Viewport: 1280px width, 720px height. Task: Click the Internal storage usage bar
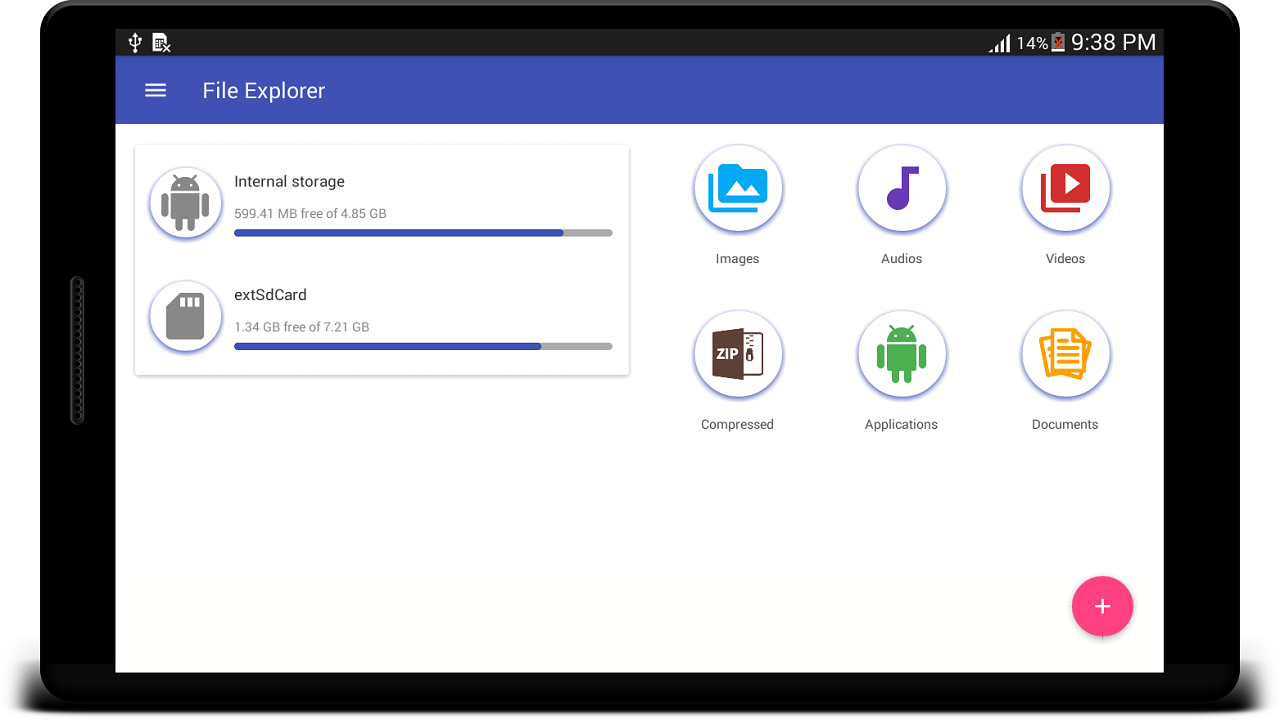(423, 233)
